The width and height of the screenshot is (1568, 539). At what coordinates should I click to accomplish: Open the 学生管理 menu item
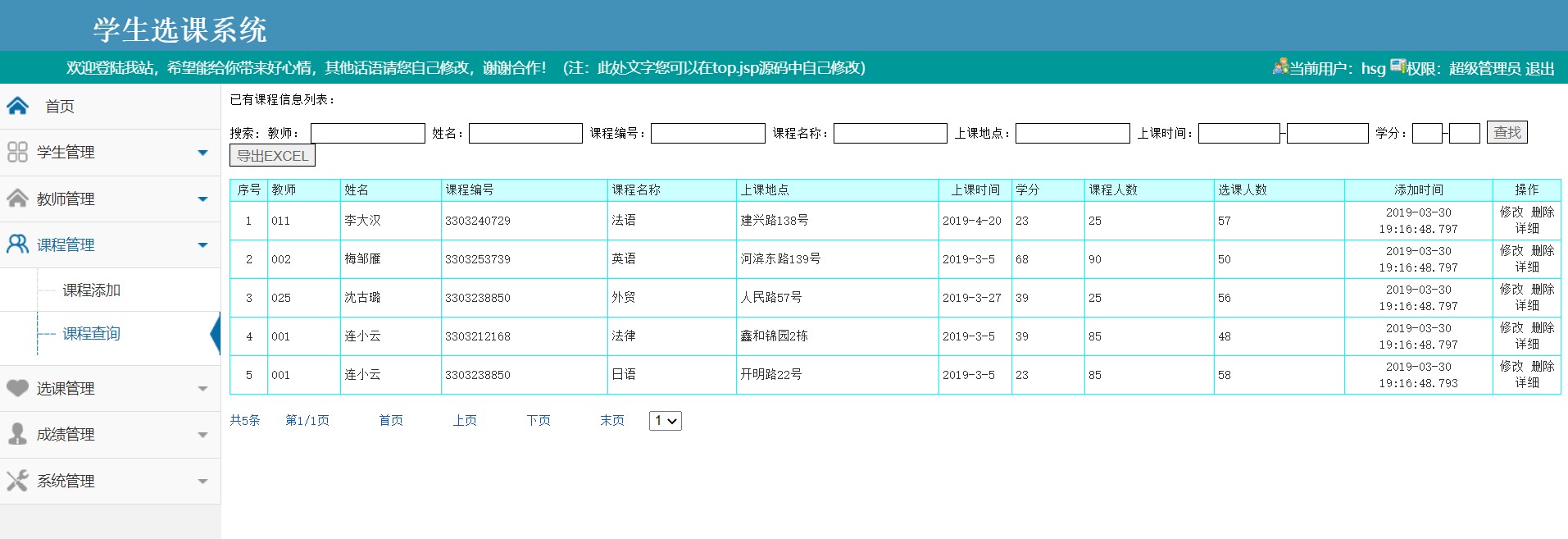[66, 153]
